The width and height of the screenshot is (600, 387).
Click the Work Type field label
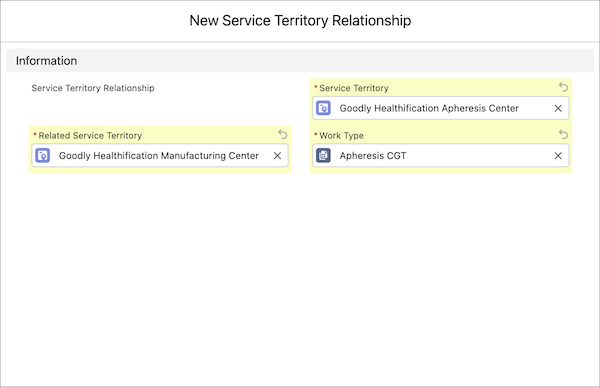(x=341, y=136)
